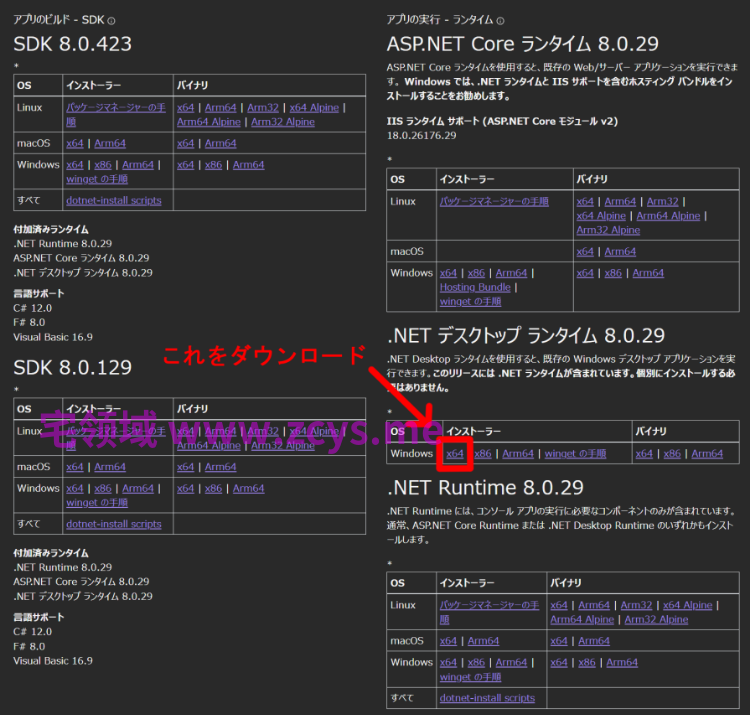The width and height of the screenshot is (750, 715).
Task: Open .NET Runtime dotnet-install scripts link
Action: 487,698
